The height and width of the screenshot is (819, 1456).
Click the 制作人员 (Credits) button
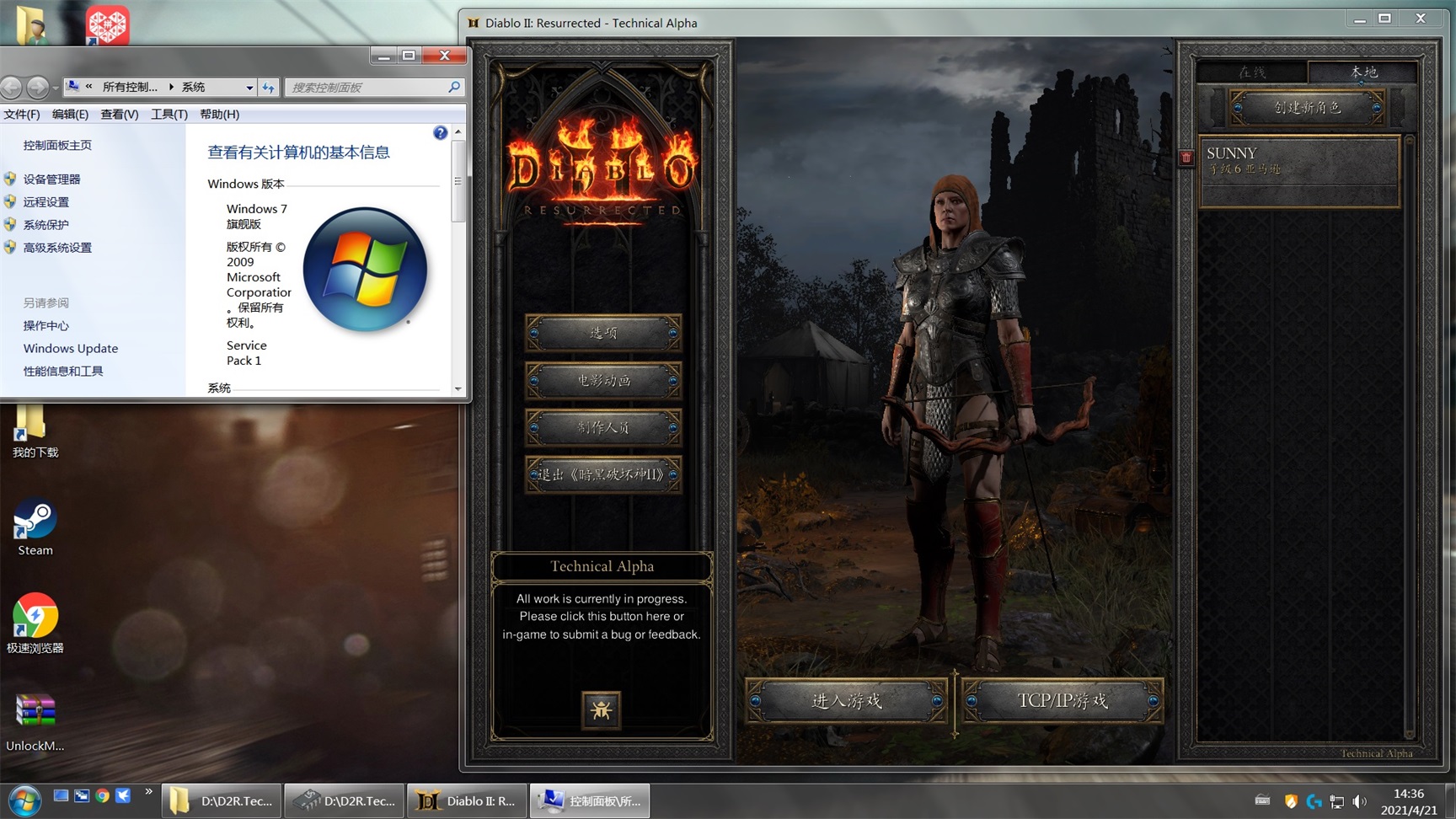[x=603, y=427]
